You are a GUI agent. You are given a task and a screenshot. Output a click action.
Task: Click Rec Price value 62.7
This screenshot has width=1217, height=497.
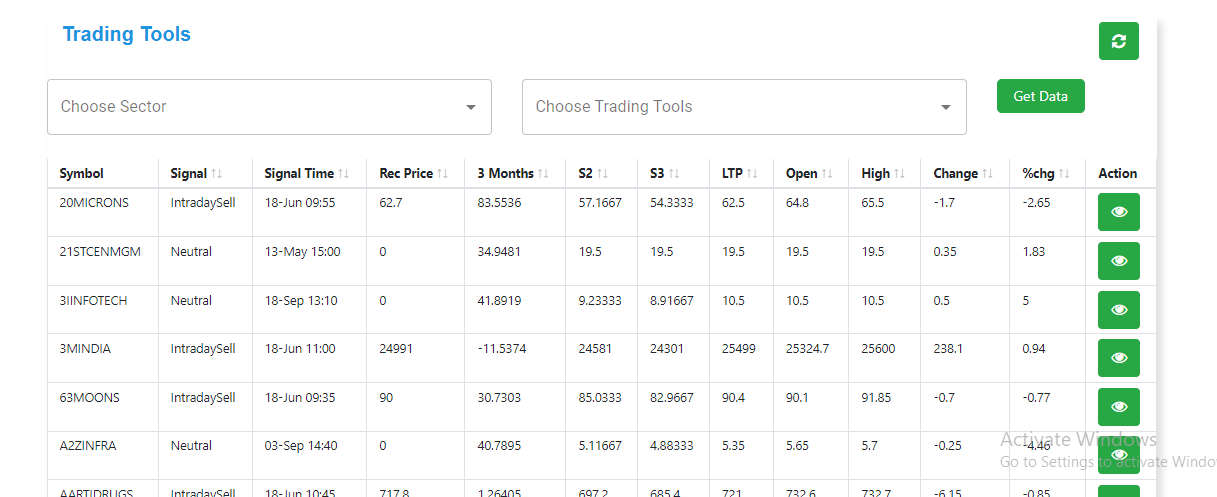pos(390,203)
